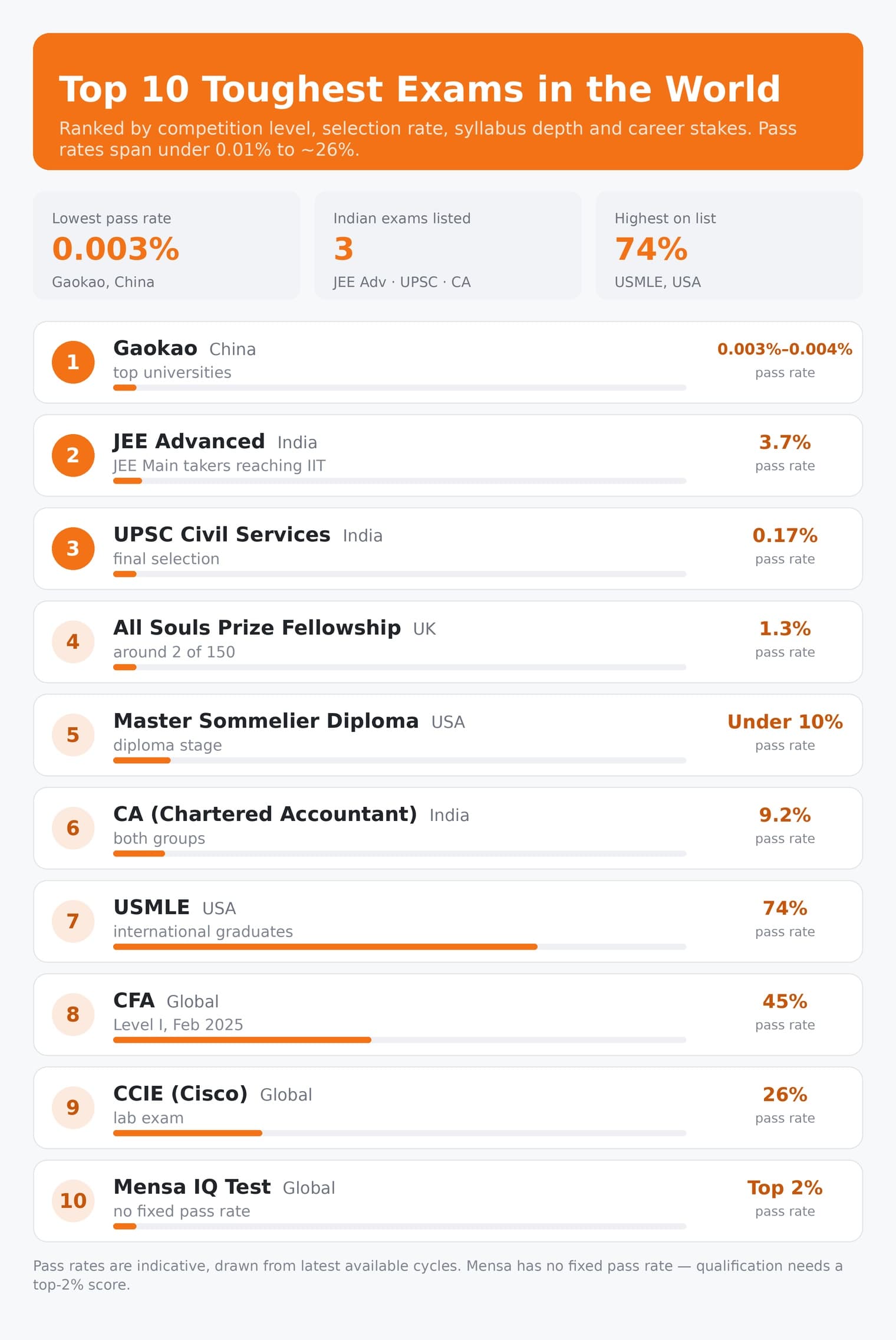Click the rank 2 badge beside JEE Advanced
The width and height of the screenshot is (896, 1340).
pos(73,455)
